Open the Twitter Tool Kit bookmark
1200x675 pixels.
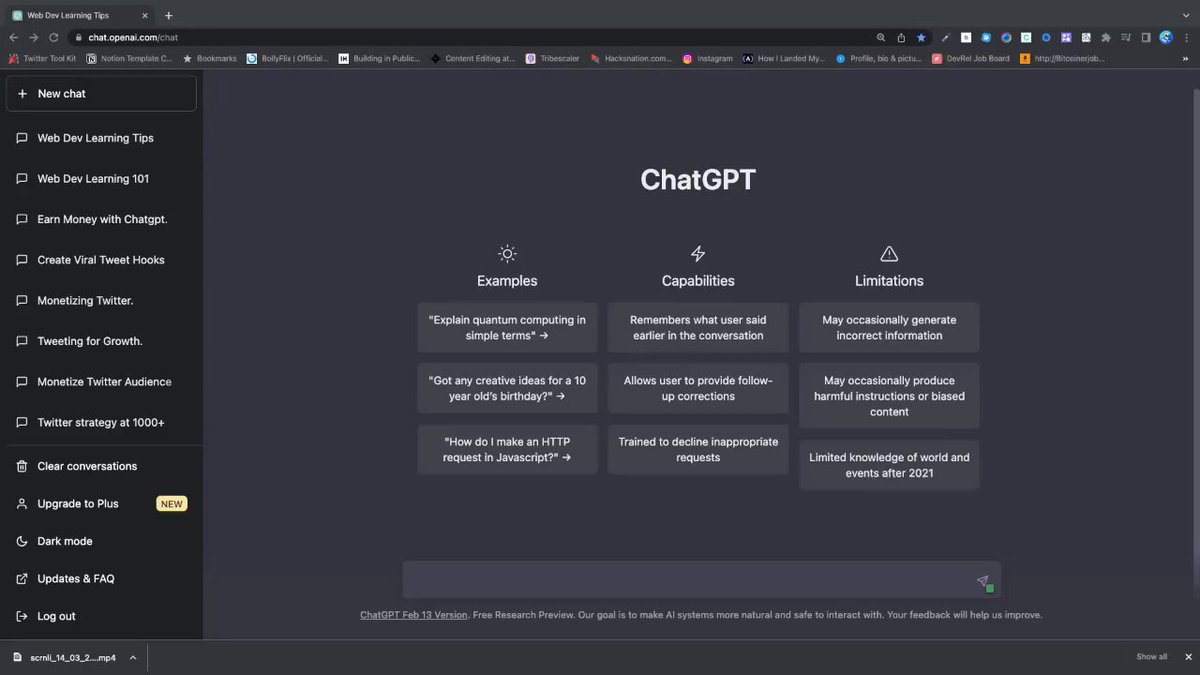click(42, 58)
